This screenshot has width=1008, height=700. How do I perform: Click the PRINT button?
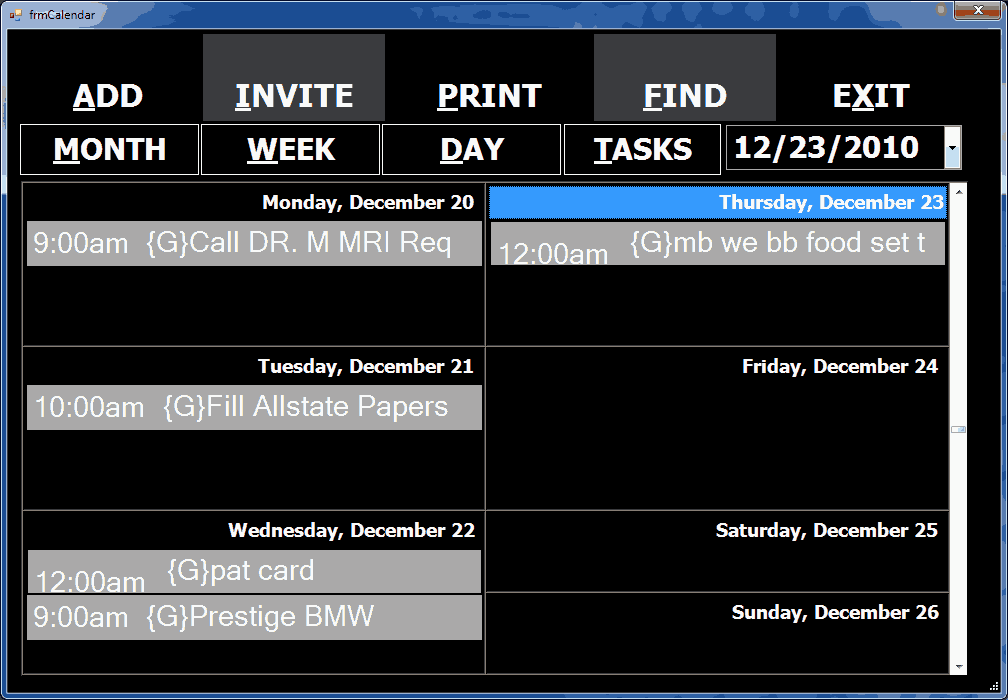489,96
